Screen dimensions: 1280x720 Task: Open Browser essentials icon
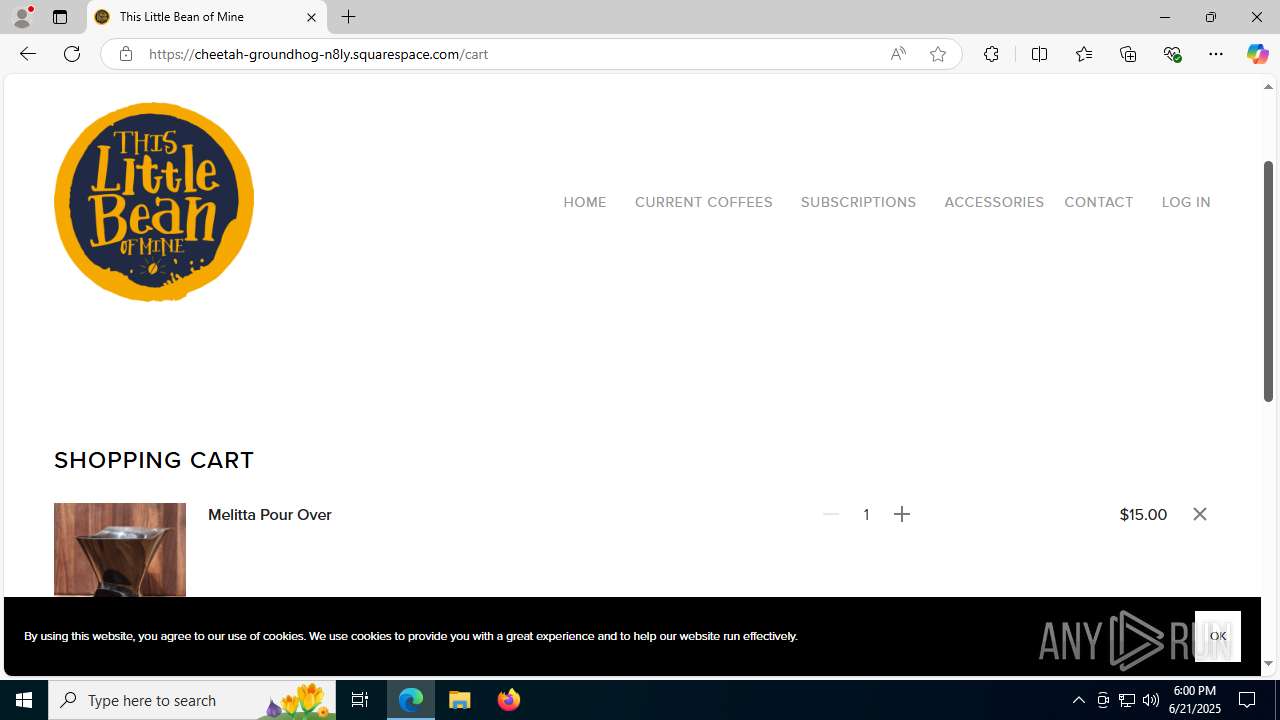tap(1172, 54)
